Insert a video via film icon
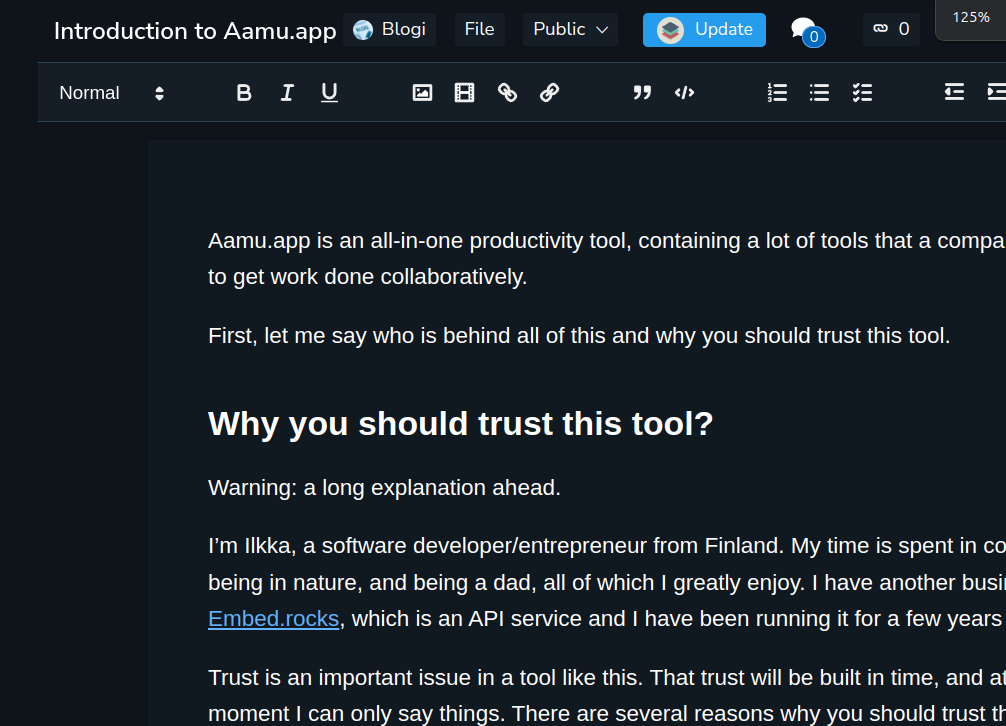Image resolution: width=1006 pixels, height=726 pixels. point(464,93)
